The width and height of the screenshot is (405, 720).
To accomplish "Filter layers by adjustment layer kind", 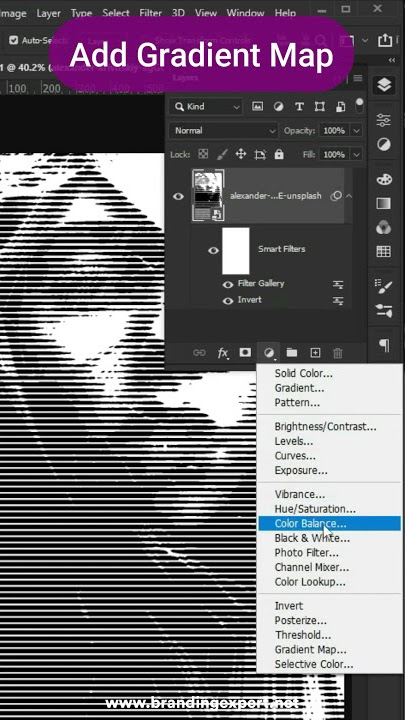I will coord(278,107).
